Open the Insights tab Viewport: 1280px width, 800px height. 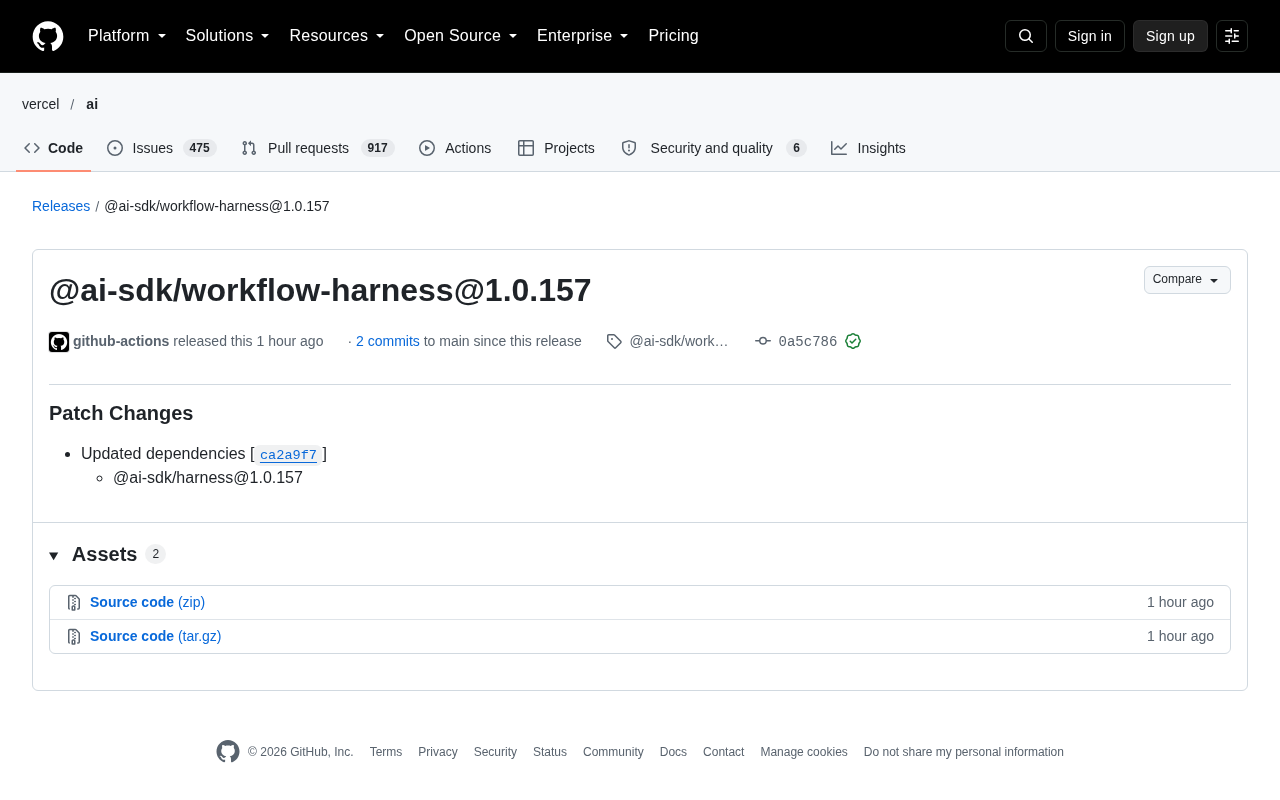868,148
